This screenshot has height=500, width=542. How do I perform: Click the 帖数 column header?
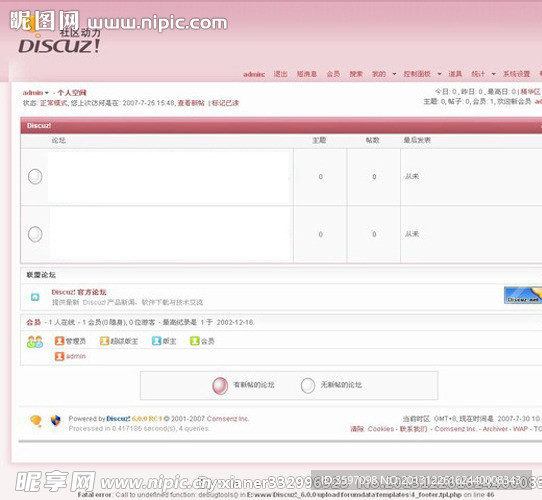click(373, 140)
